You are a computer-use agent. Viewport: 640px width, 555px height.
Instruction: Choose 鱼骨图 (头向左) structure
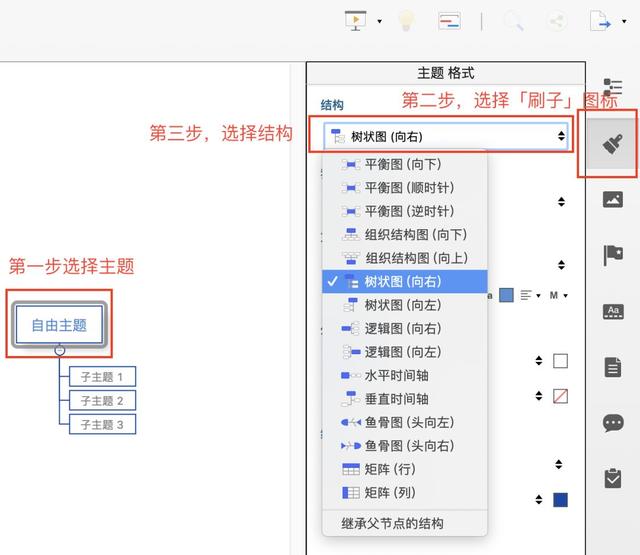tap(405, 422)
